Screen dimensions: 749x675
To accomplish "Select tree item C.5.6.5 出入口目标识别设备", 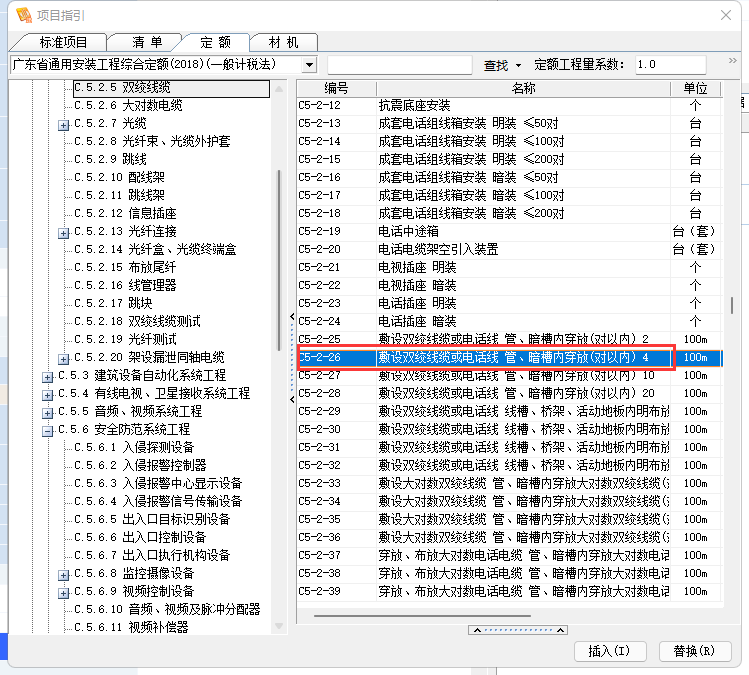I will tap(152, 520).
